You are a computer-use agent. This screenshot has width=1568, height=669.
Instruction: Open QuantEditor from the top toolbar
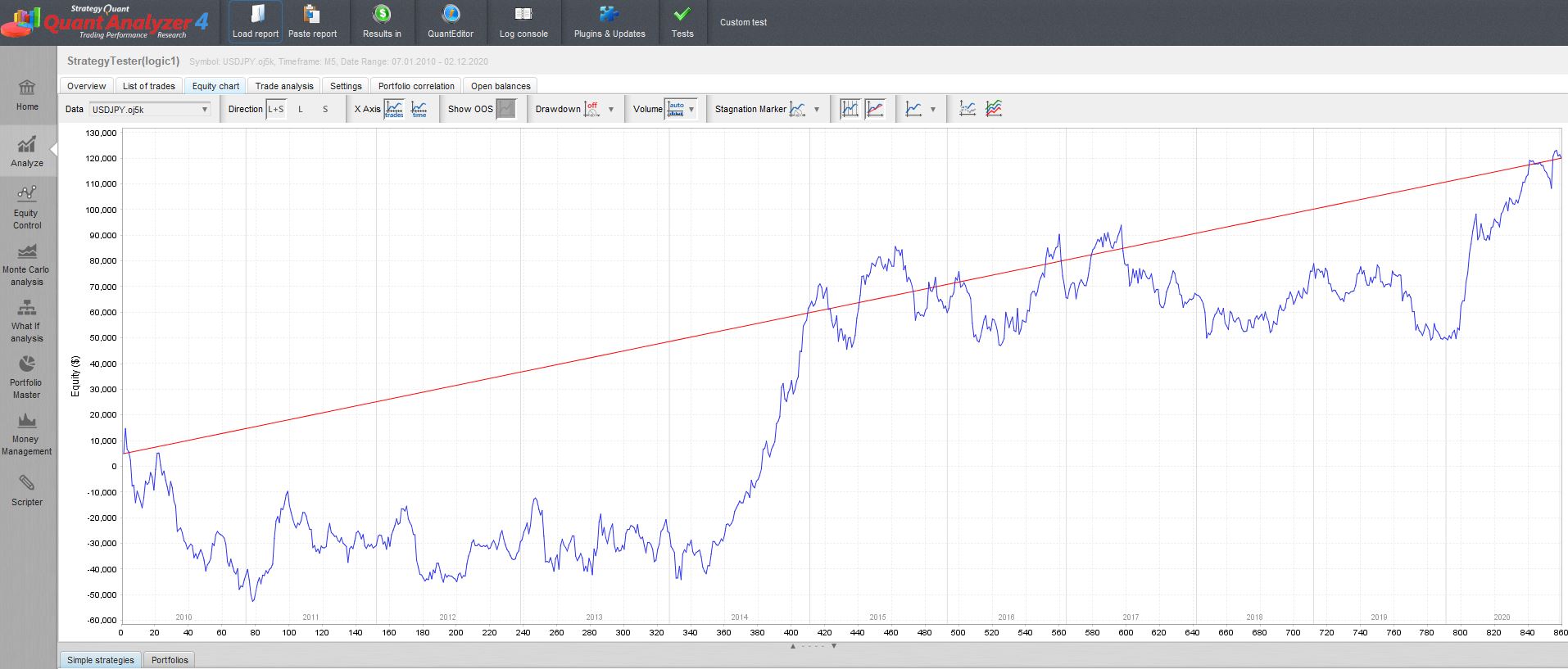[x=451, y=21]
